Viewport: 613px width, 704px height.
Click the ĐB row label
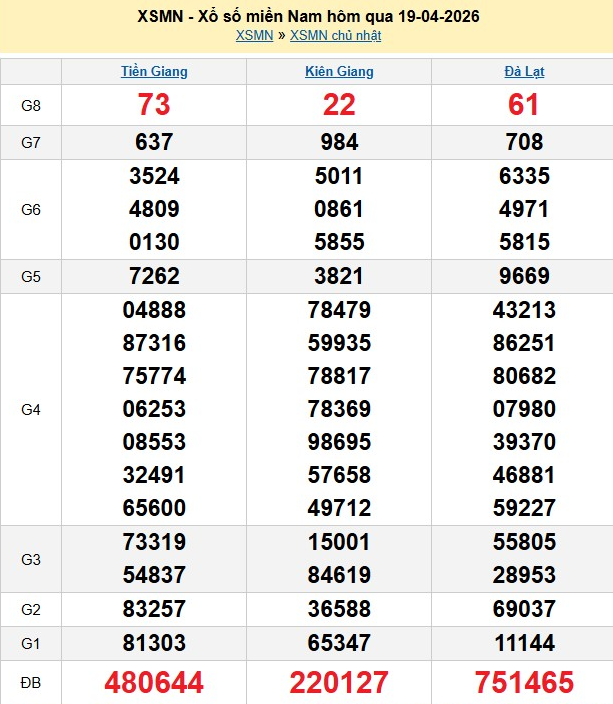31,683
